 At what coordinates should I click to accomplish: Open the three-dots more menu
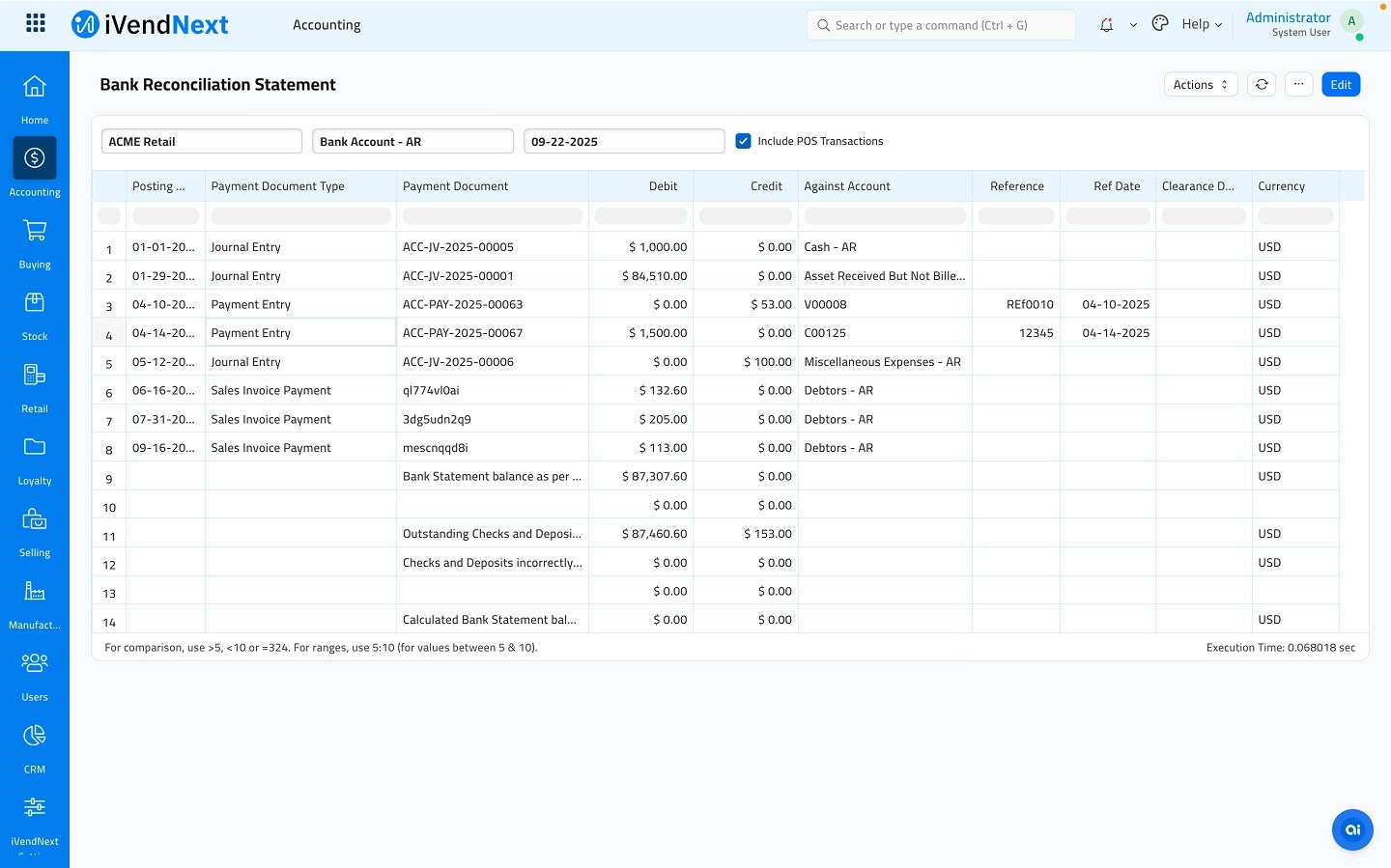pos(1299,85)
